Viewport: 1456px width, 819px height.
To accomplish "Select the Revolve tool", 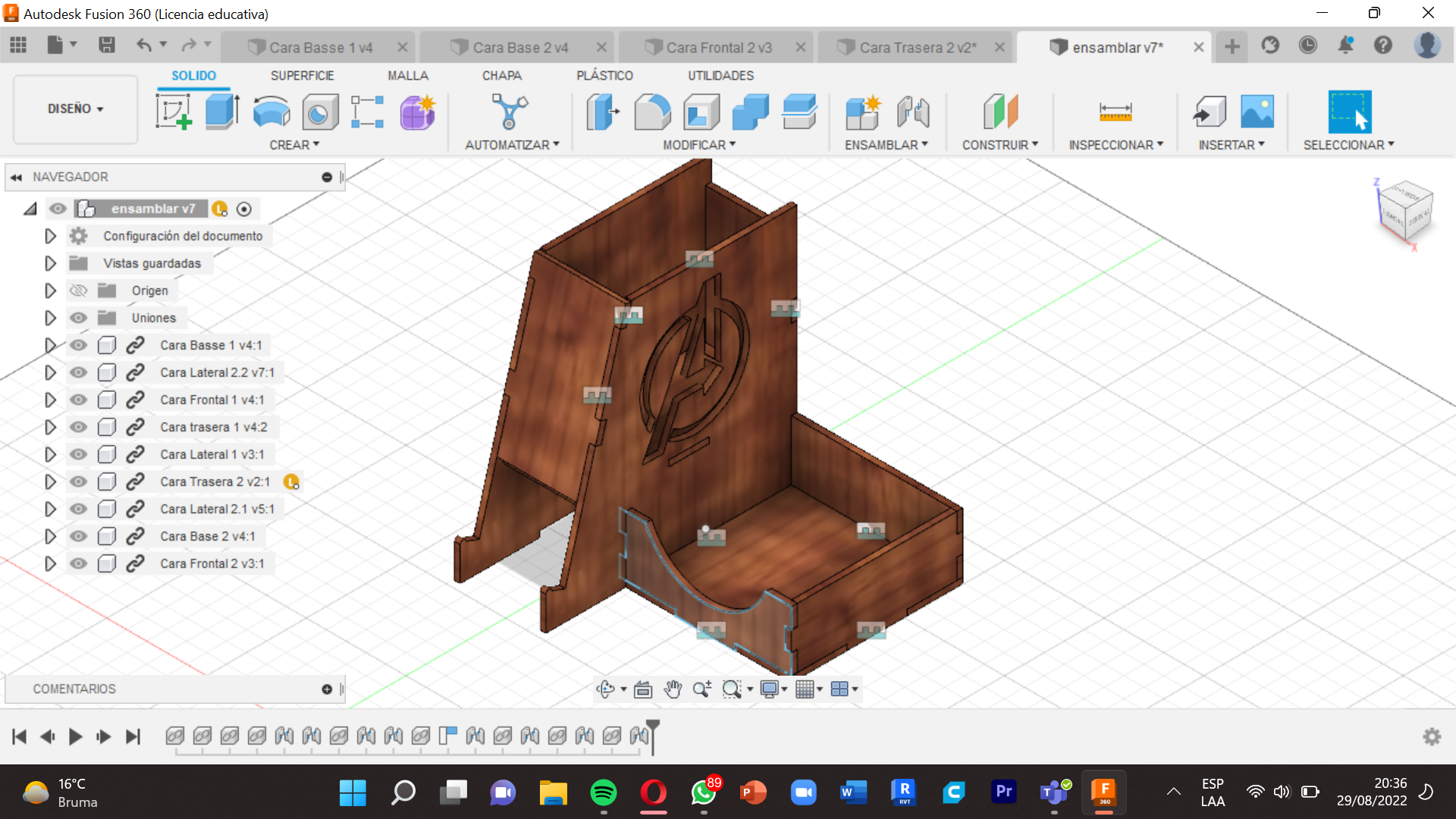I will [x=271, y=111].
